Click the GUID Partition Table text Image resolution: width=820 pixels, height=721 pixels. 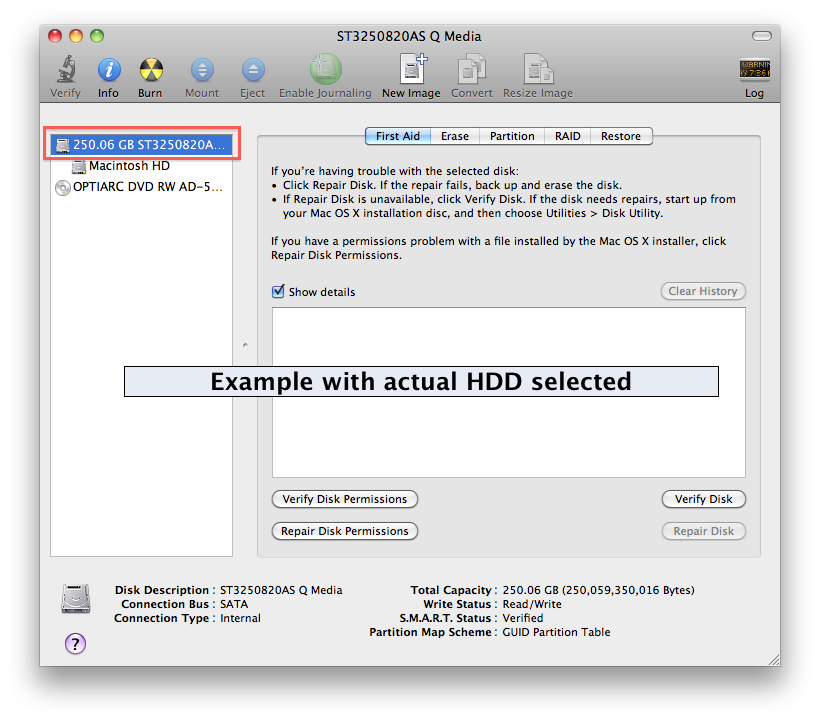pos(556,632)
